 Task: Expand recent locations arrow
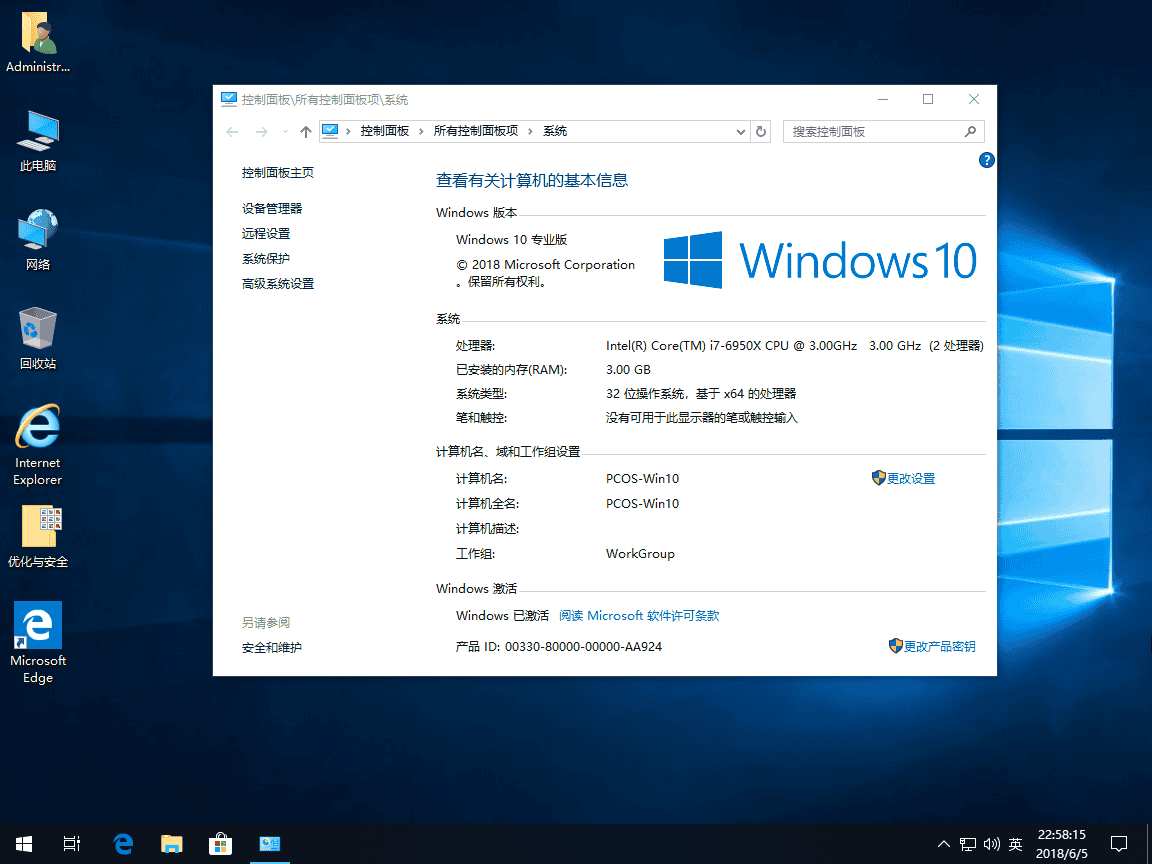point(285,132)
